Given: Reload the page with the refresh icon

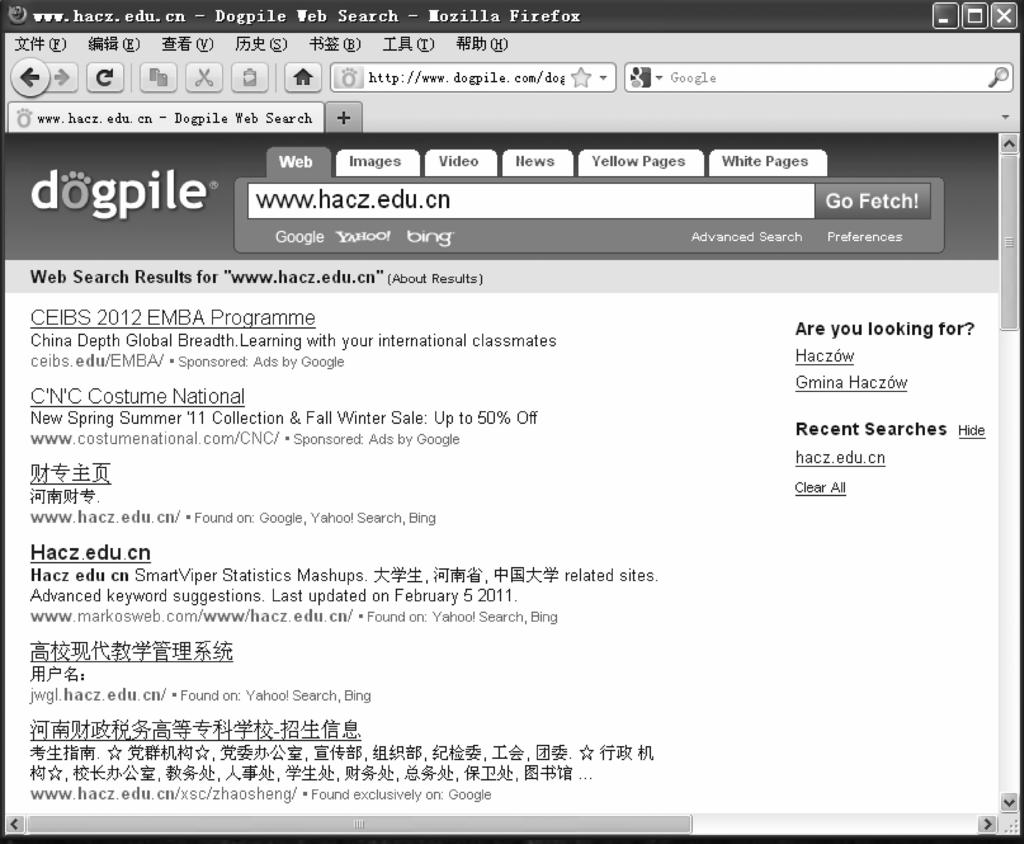Looking at the screenshot, I should point(104,78).
